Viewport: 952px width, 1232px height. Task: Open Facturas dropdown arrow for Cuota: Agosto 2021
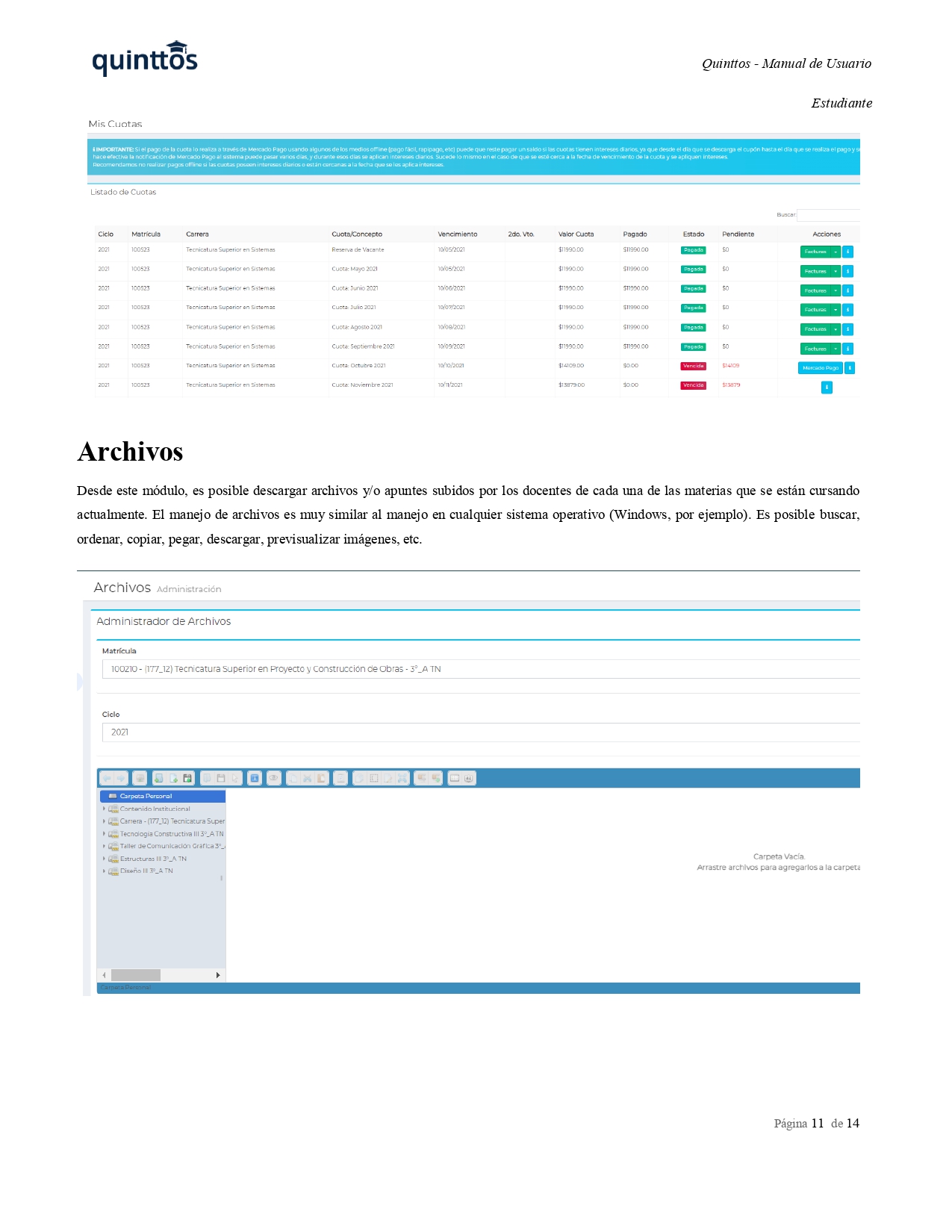coord(836,329)
